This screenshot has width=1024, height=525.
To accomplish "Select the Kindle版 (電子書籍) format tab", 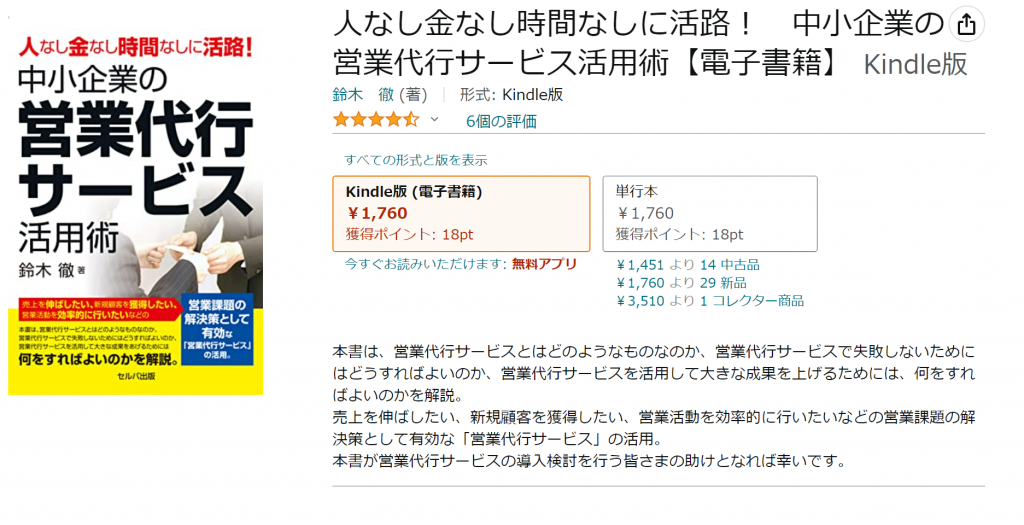I will [461, 214].
